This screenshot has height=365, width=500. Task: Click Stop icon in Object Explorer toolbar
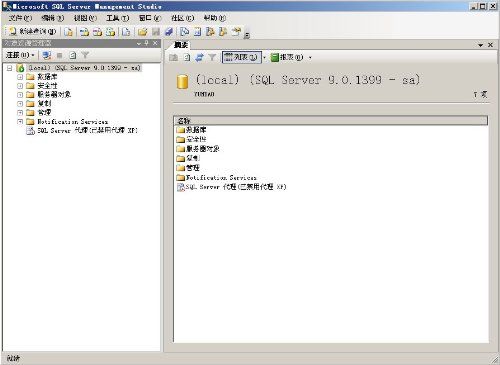[60, 55]
